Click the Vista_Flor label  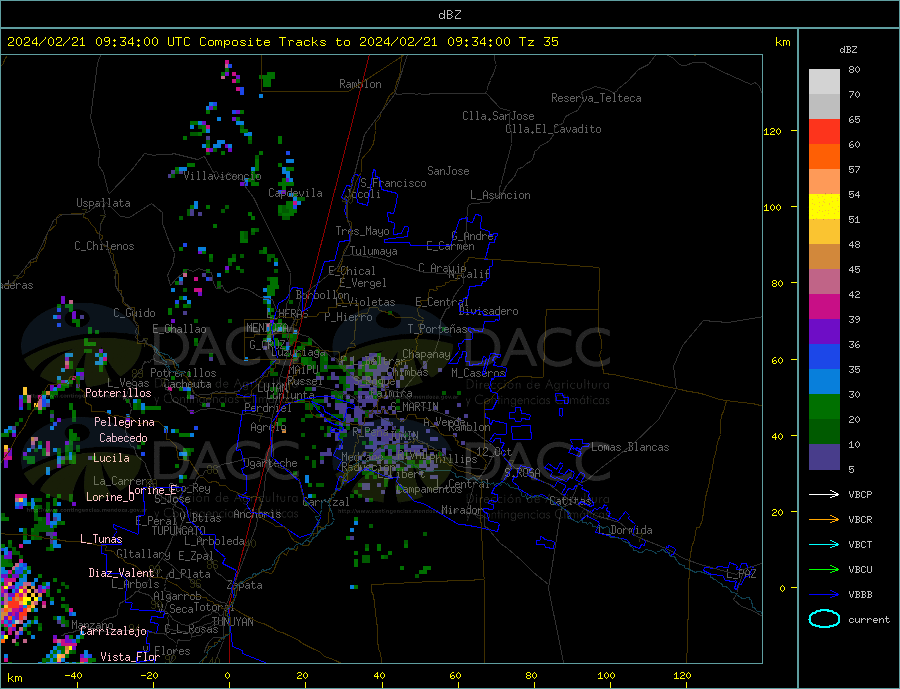coord(130,657)
